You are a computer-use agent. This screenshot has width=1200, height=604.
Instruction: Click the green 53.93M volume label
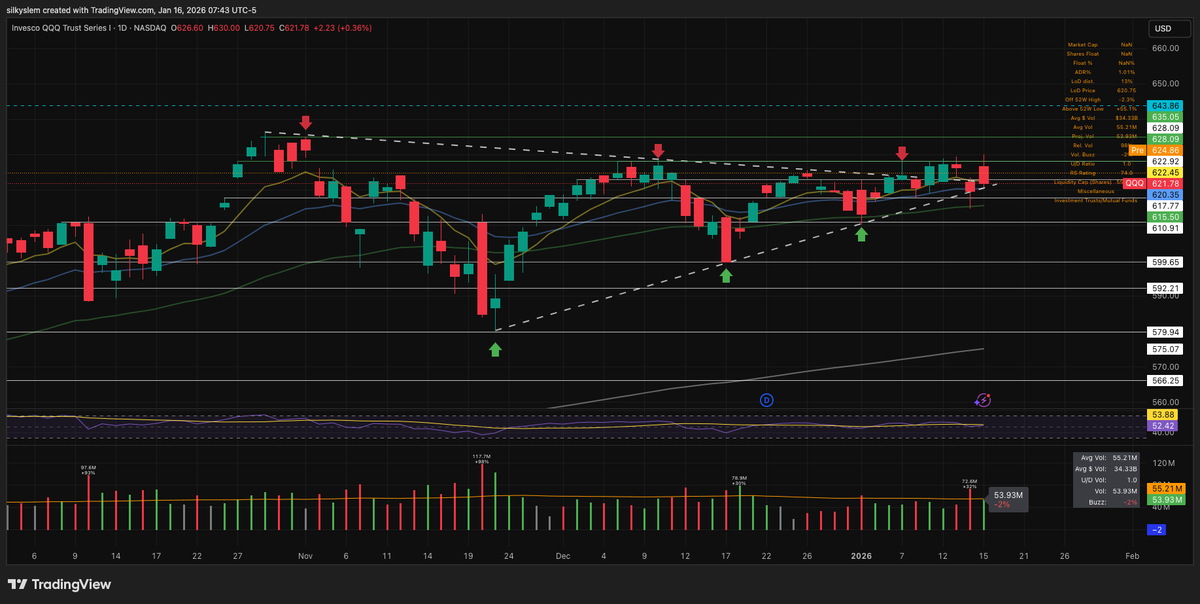[1167, 500]
